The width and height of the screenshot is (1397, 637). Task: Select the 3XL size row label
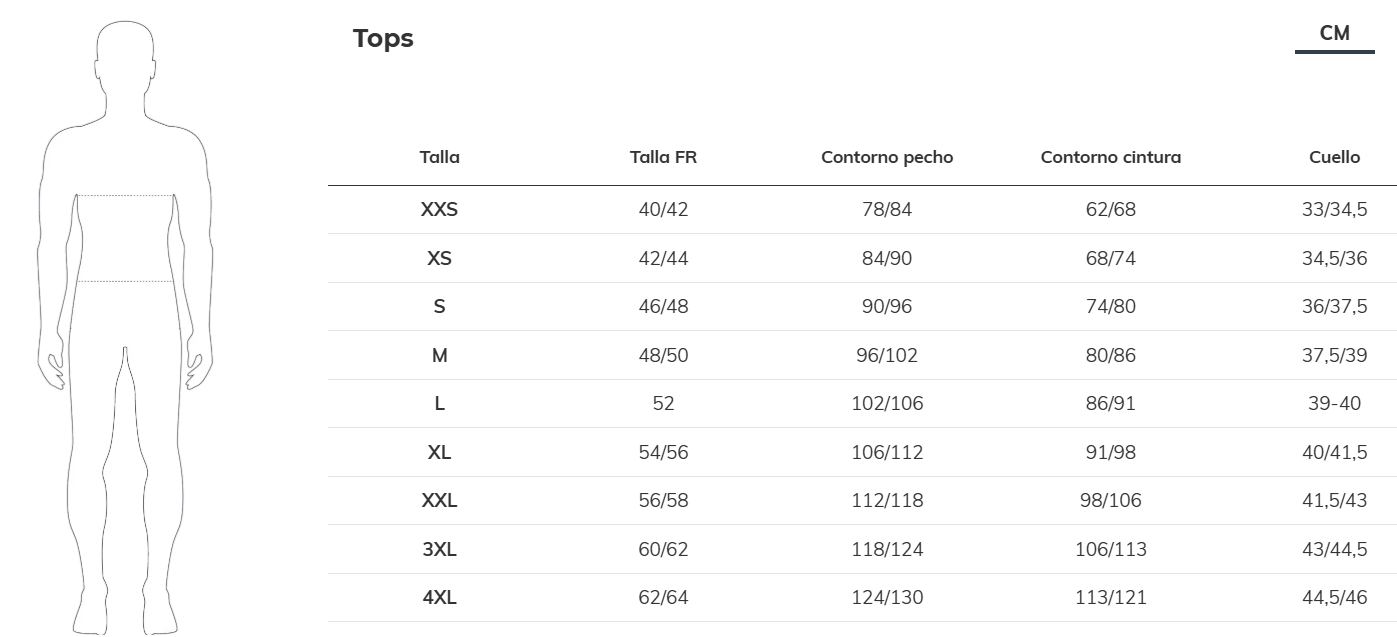tap(439, 549)
